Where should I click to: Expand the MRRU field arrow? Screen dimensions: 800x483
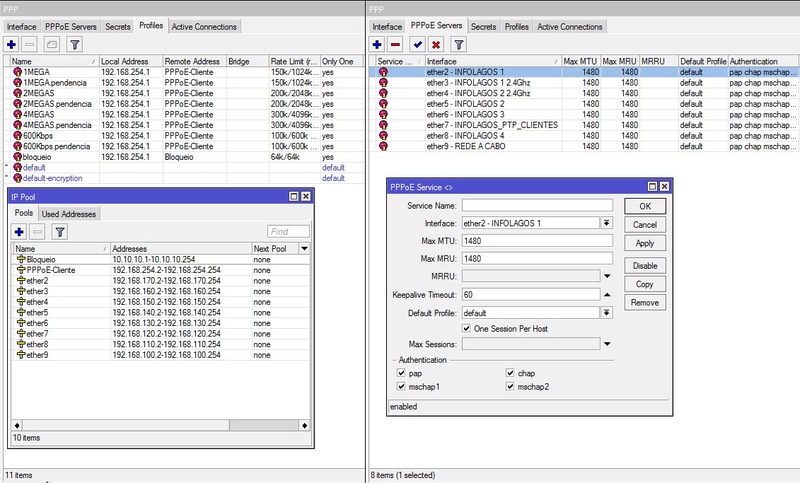point(606,276)
